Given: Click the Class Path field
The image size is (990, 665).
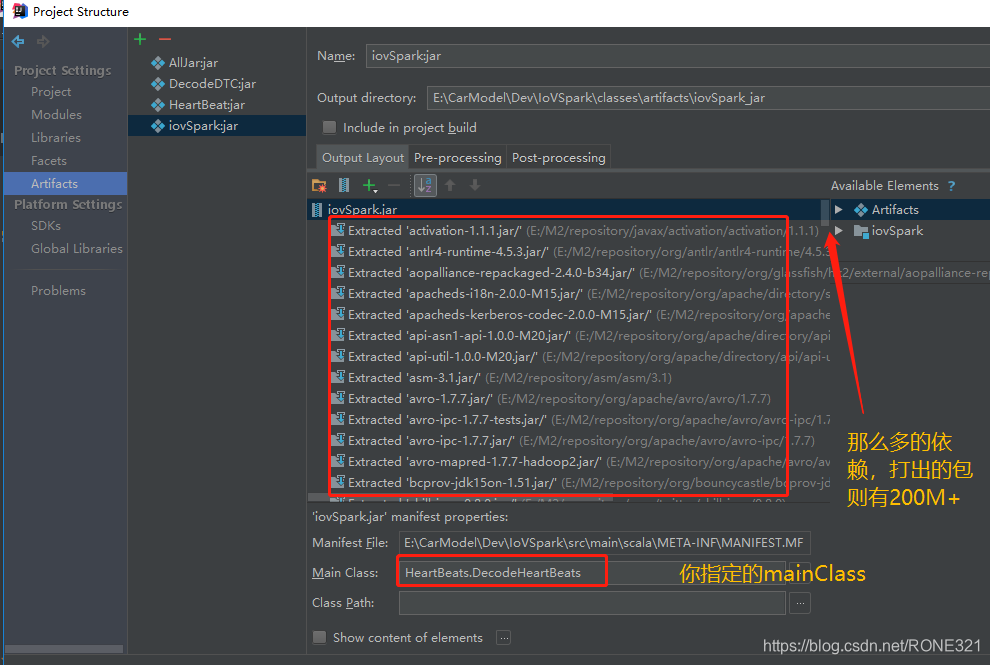Looking at the screenshot, I should (592, 603).
